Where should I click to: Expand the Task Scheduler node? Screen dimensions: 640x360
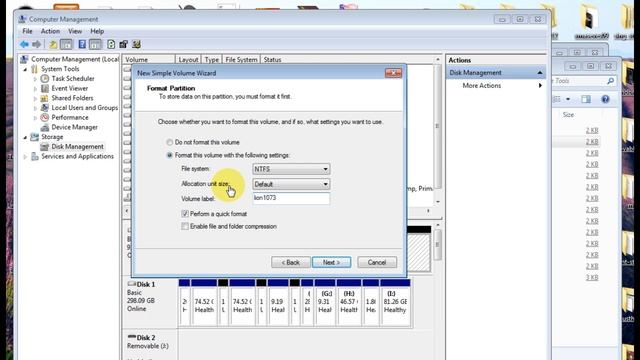36,79
